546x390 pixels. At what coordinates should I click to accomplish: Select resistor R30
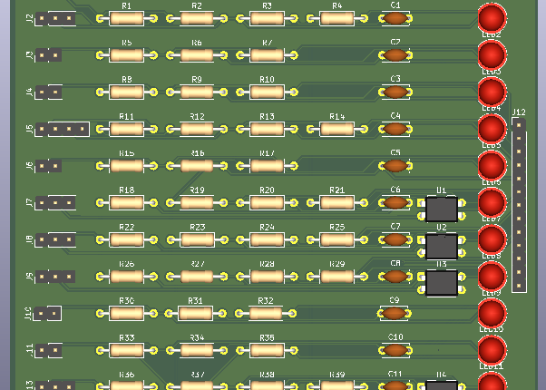click(x=127, y=314)
